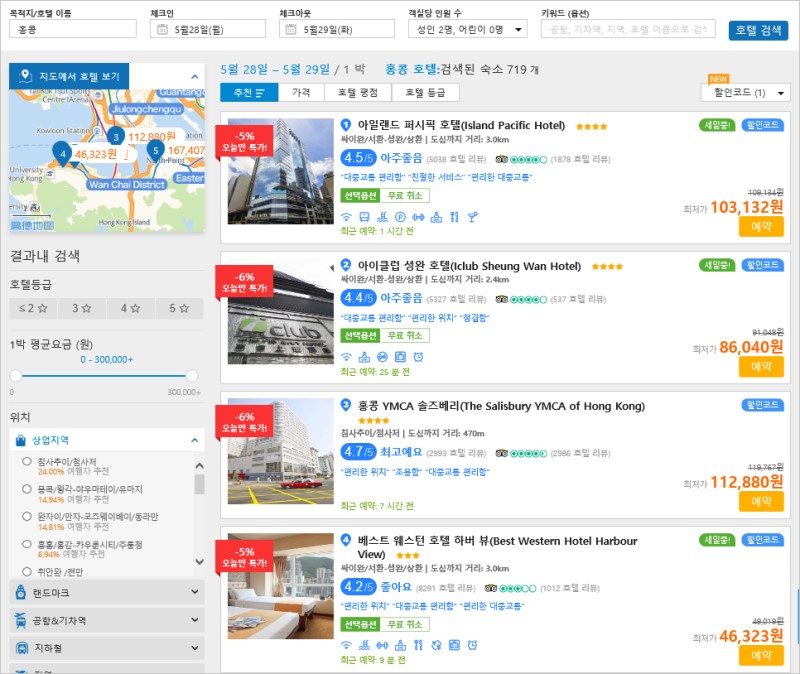The image size is (800, 674).
Task: Click 목적지/호텔 이름 input field
Action: click(x=73, y=29)
